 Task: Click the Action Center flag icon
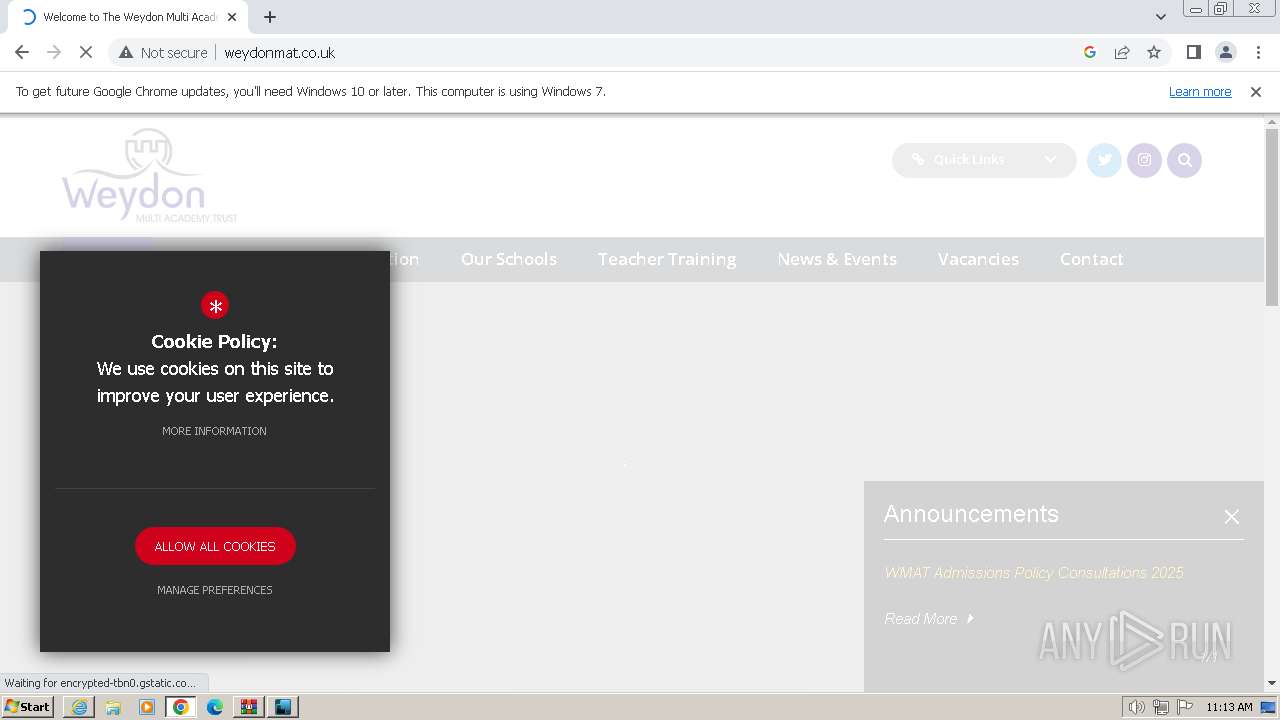[x=1185, y=707]
